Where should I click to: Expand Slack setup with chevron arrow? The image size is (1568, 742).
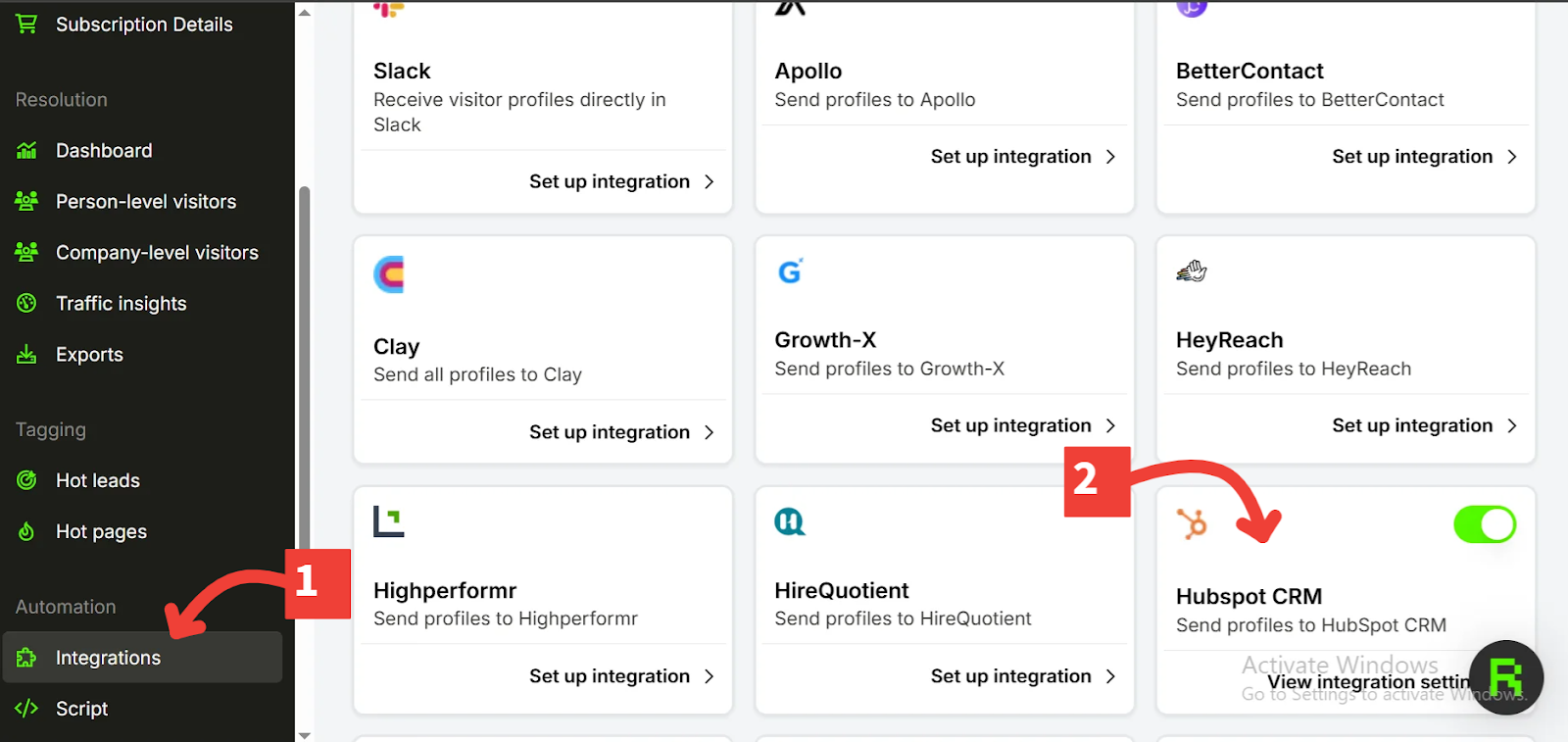710,181
